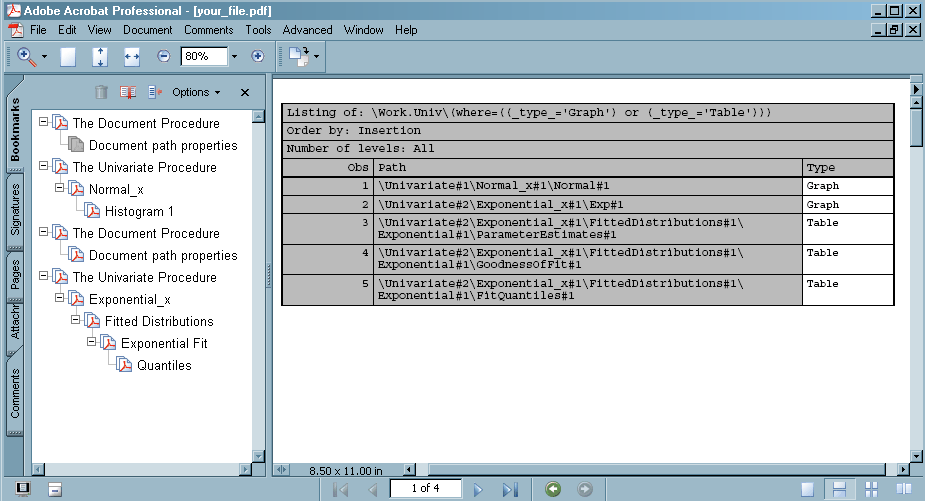
Task: Select the Quantiles bookmark
Action: click(164, 365)
